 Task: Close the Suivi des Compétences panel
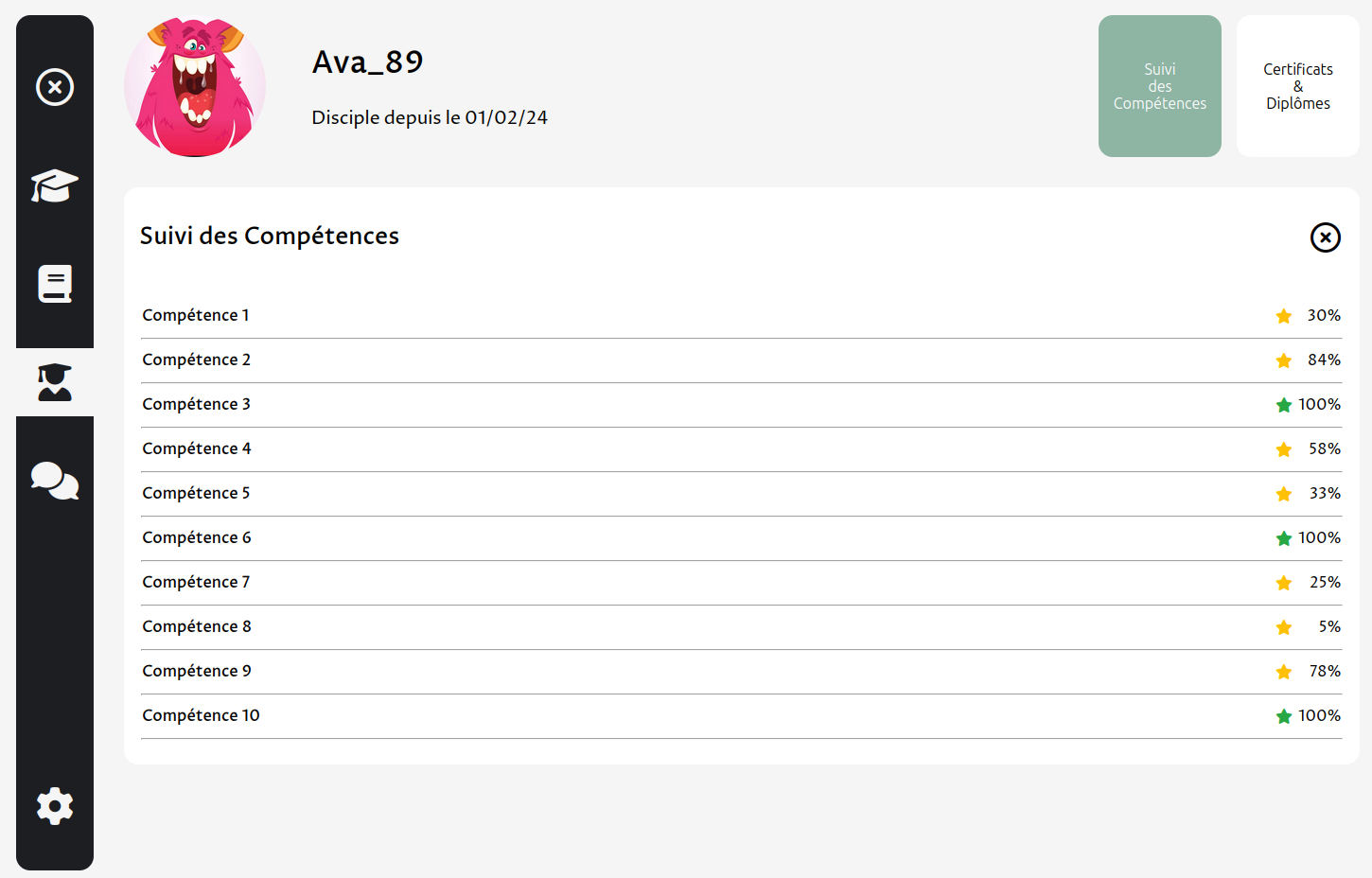1325,237
